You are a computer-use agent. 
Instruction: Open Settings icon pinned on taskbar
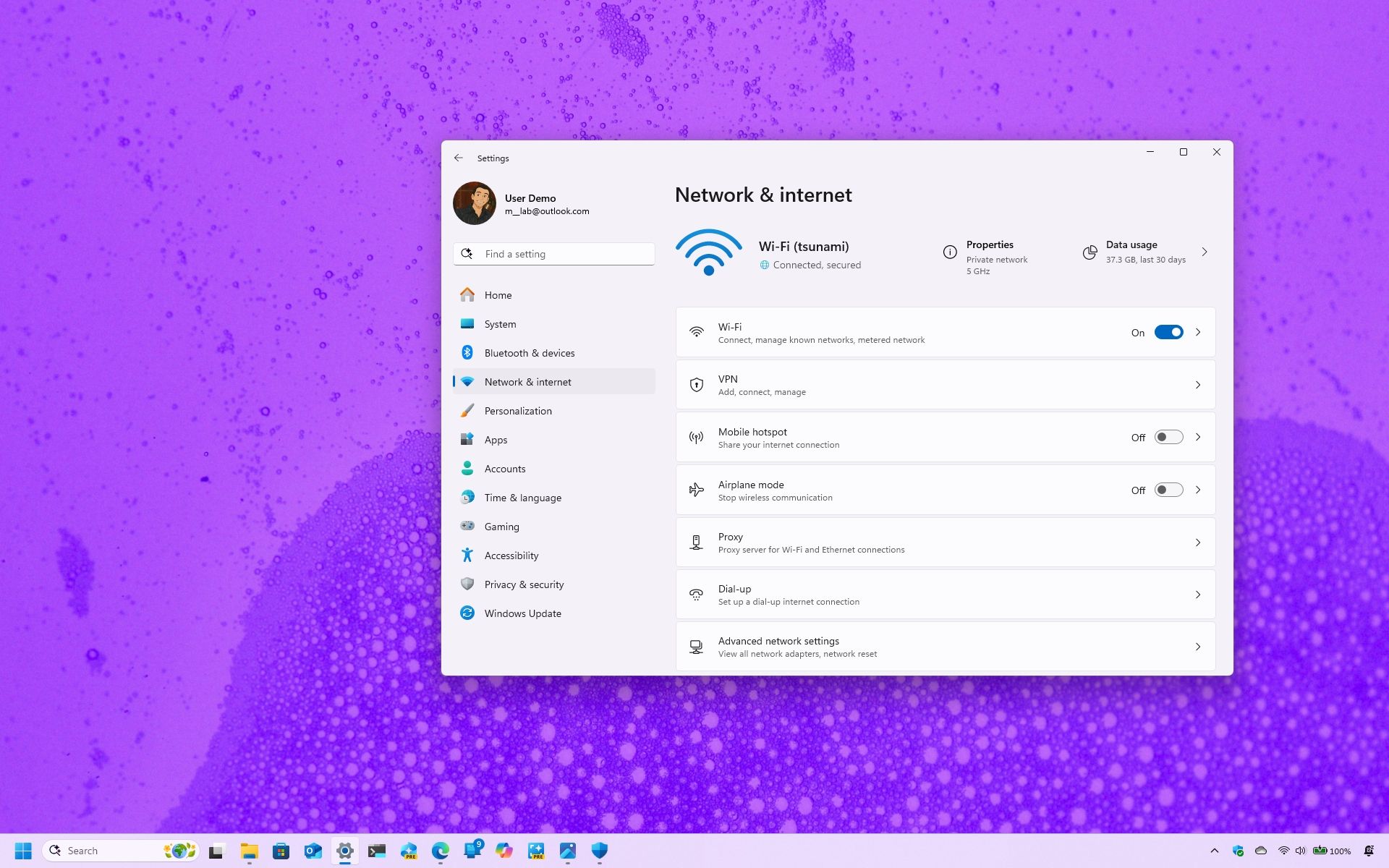[344, 851]
